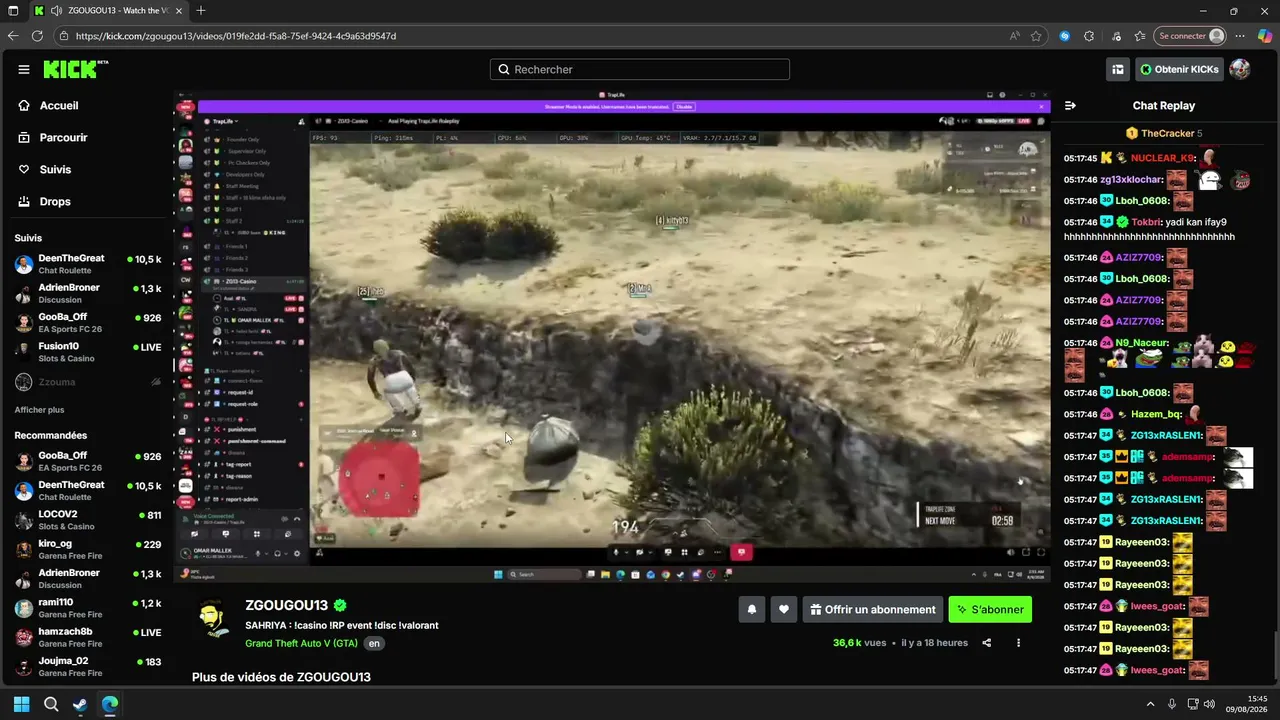Click Se connecter profile button

(x=1190, y=36)
